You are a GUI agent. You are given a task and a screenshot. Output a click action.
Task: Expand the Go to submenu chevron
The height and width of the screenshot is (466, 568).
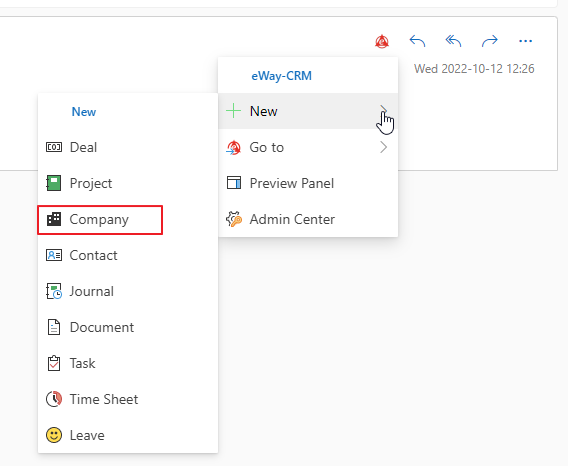(x=383, y=147)
